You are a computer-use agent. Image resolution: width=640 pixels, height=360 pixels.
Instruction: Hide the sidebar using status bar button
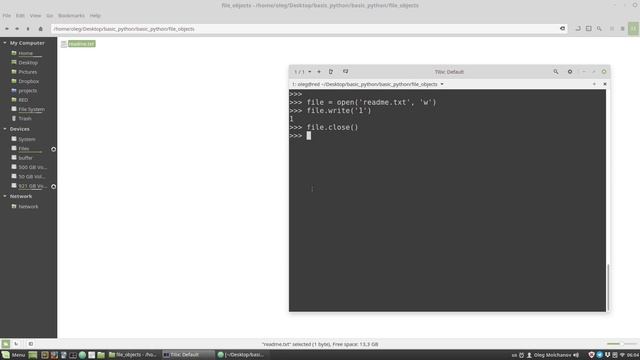point(31,344)
